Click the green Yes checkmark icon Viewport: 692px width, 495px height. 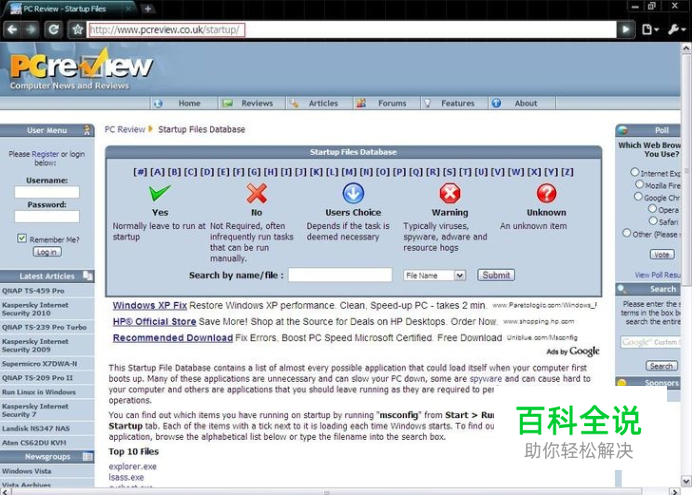tap(159, 193)
